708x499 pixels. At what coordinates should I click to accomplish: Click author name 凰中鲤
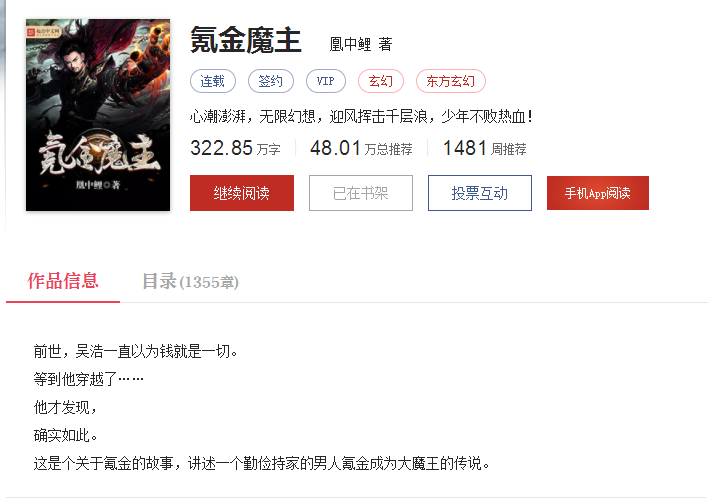pyautogui.click(x=350, y=44)
